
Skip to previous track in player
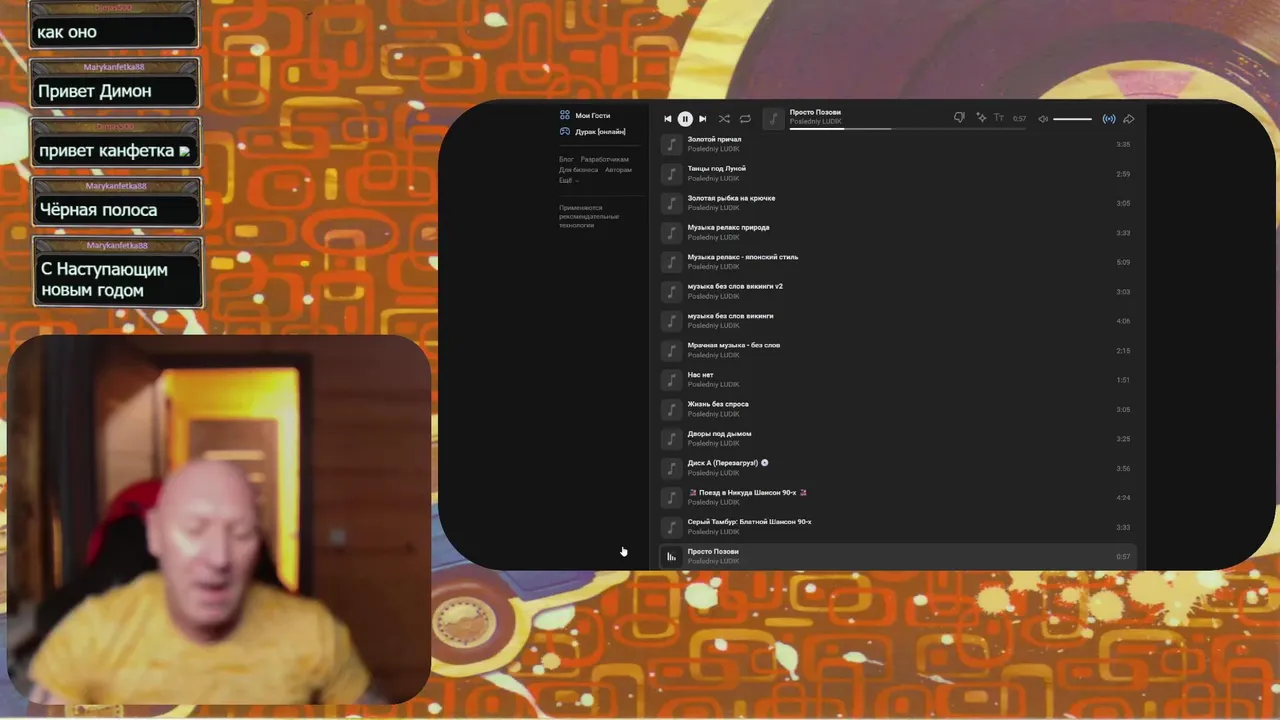668,119
